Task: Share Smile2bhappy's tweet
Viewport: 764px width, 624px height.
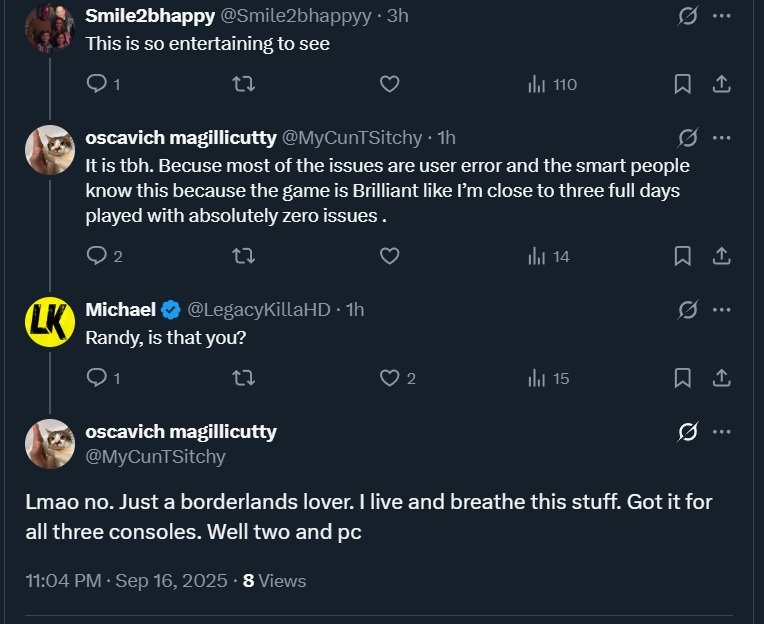Action: 721,85
